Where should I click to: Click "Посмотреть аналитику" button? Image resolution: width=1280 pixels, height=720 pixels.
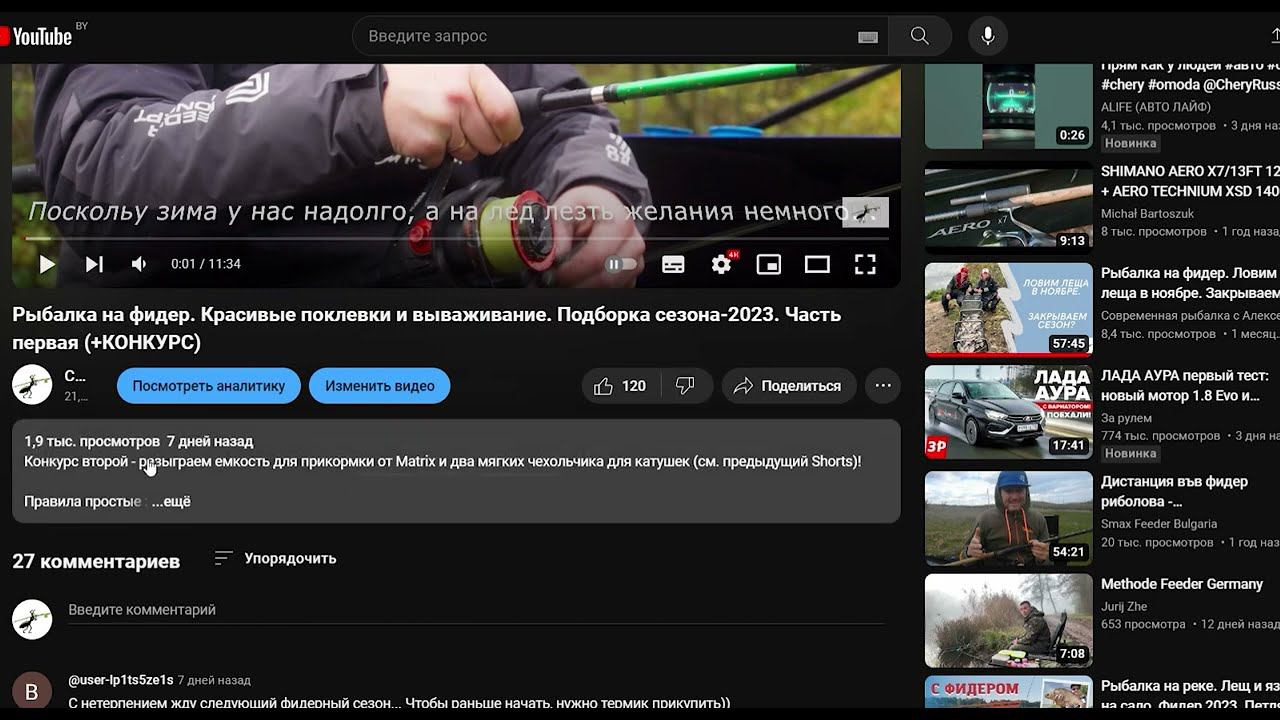[208, 386]
